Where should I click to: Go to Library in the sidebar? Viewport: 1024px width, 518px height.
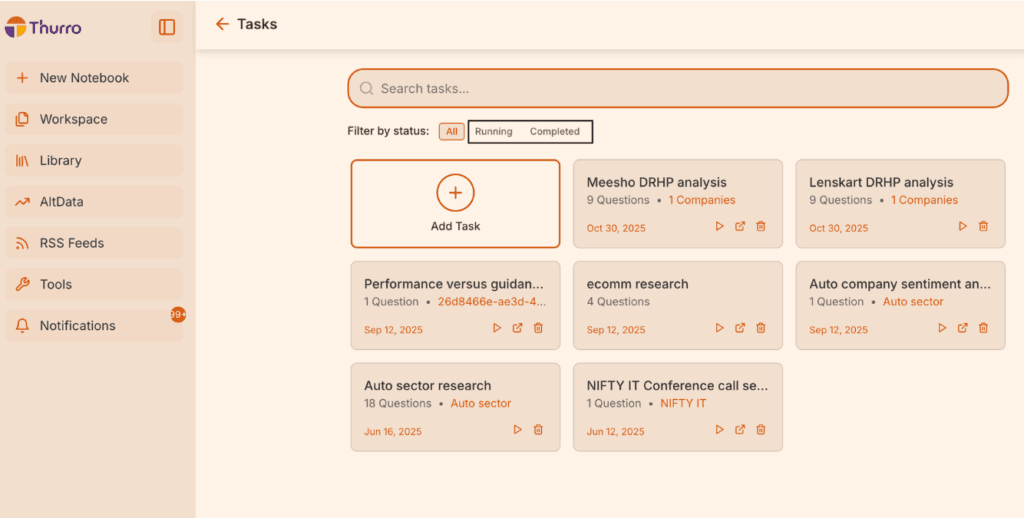pyautogui.click(x=60, y=160)
